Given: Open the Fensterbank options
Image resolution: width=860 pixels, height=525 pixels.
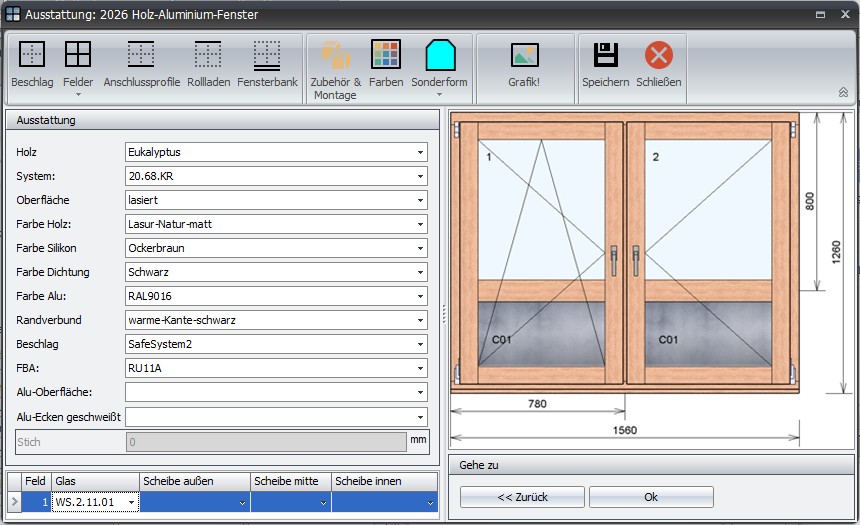Looking at the screenshot, I should tap(267, 54).
